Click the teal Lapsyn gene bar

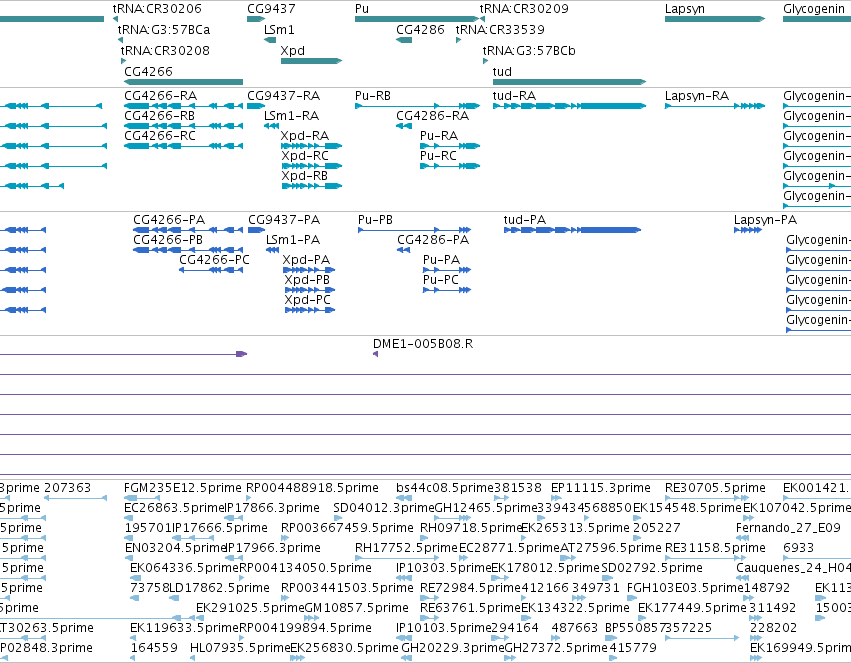click(715, 19)
